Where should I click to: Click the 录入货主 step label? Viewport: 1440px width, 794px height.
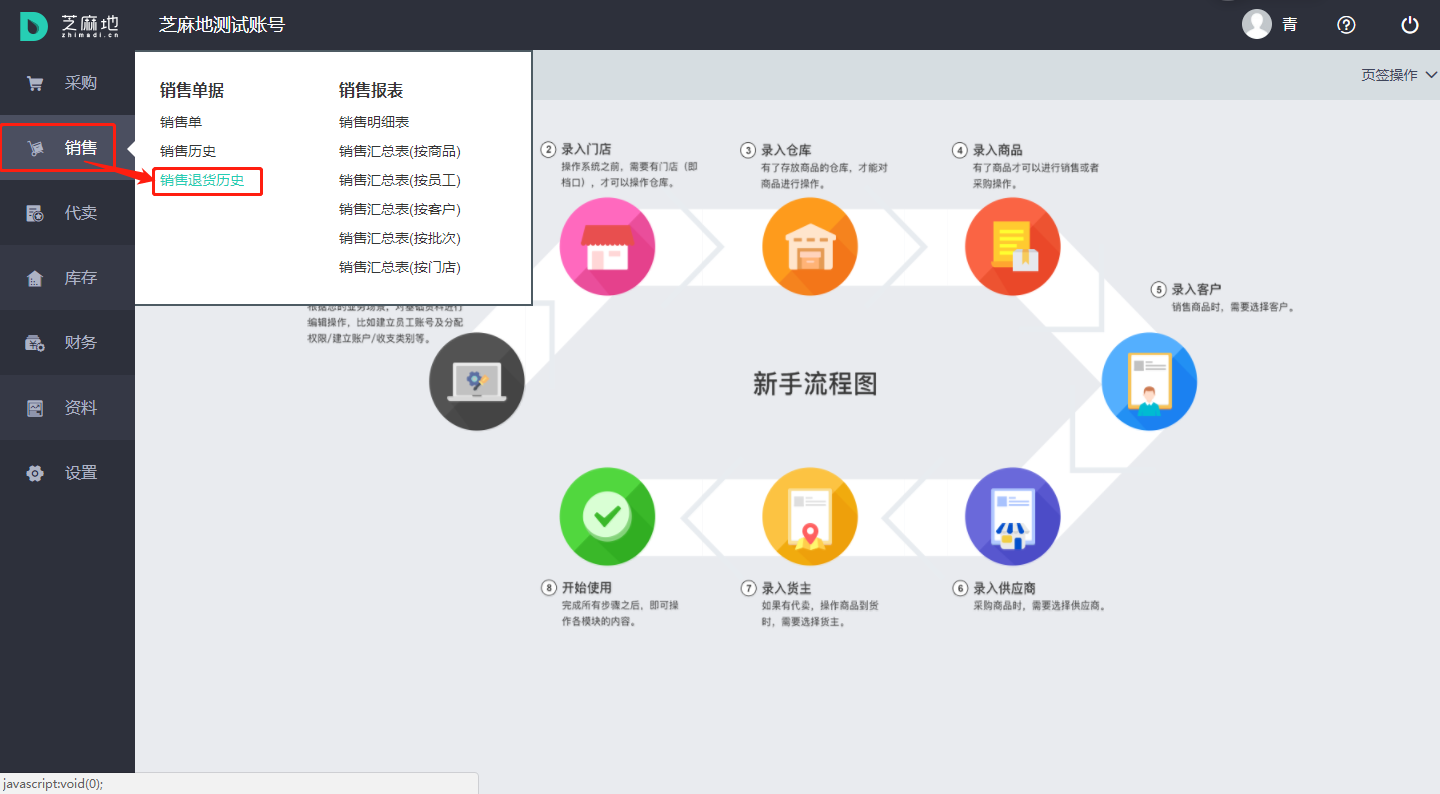tap(786, 588)
